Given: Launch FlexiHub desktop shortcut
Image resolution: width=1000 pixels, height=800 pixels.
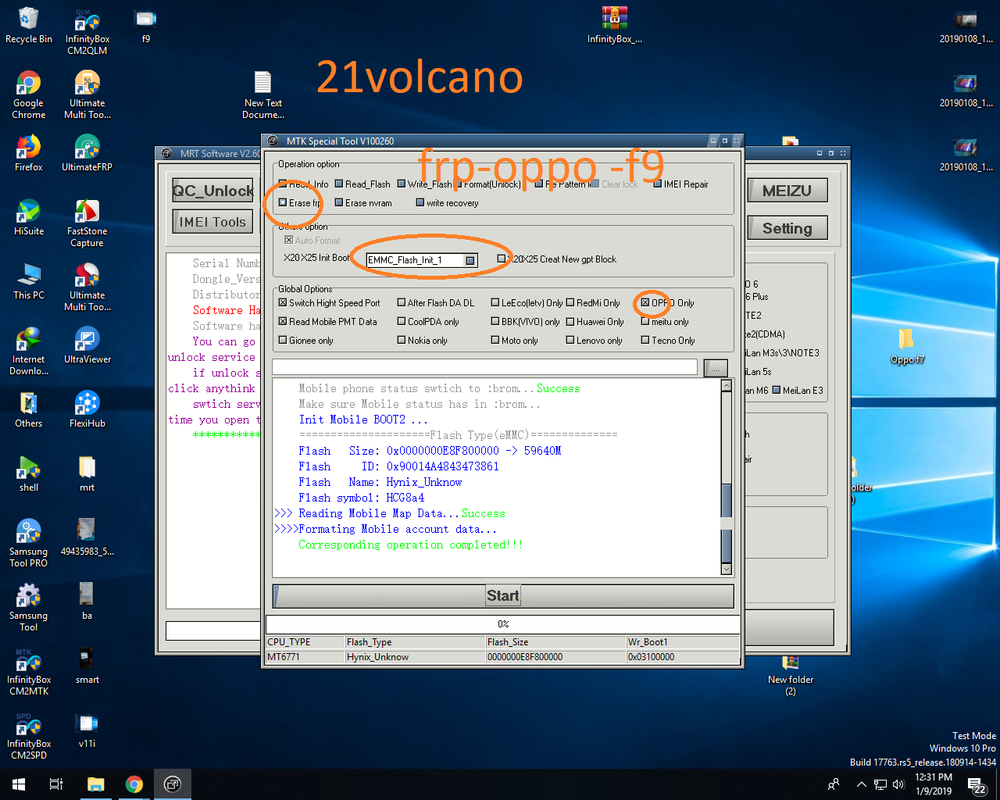Looking at the screenshot, I should [87, 409].
